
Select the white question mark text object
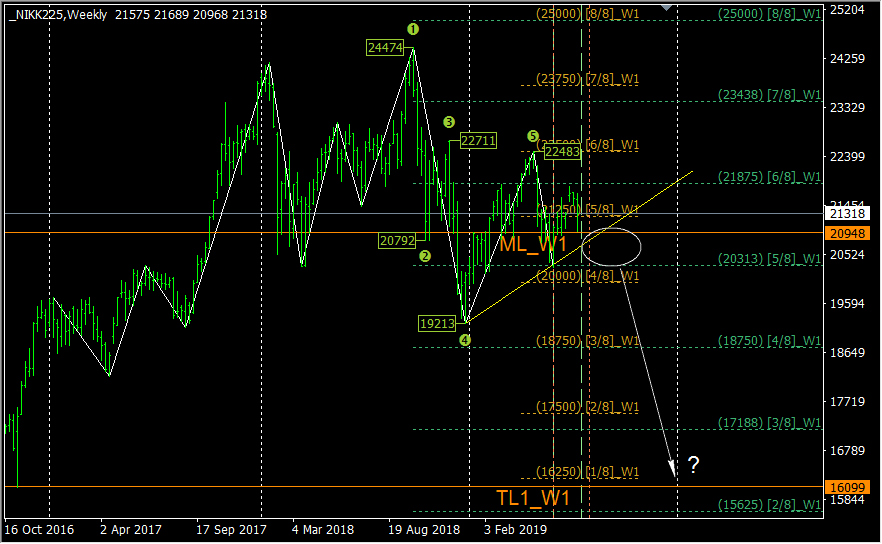[694, 465]
